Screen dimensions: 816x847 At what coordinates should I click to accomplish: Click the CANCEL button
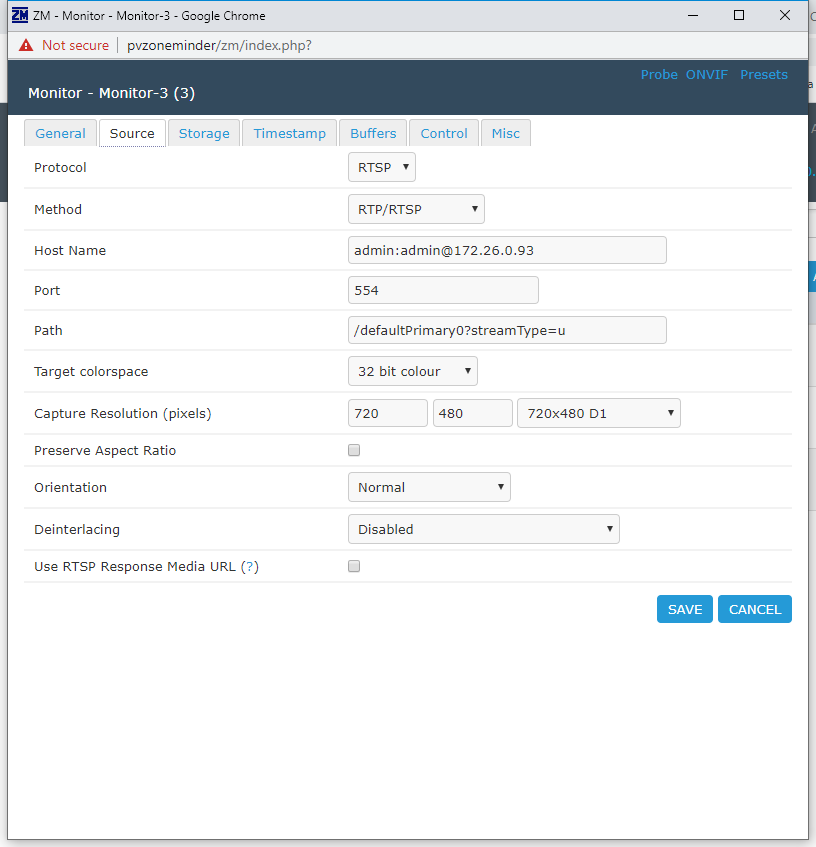[x=755, y=609]
